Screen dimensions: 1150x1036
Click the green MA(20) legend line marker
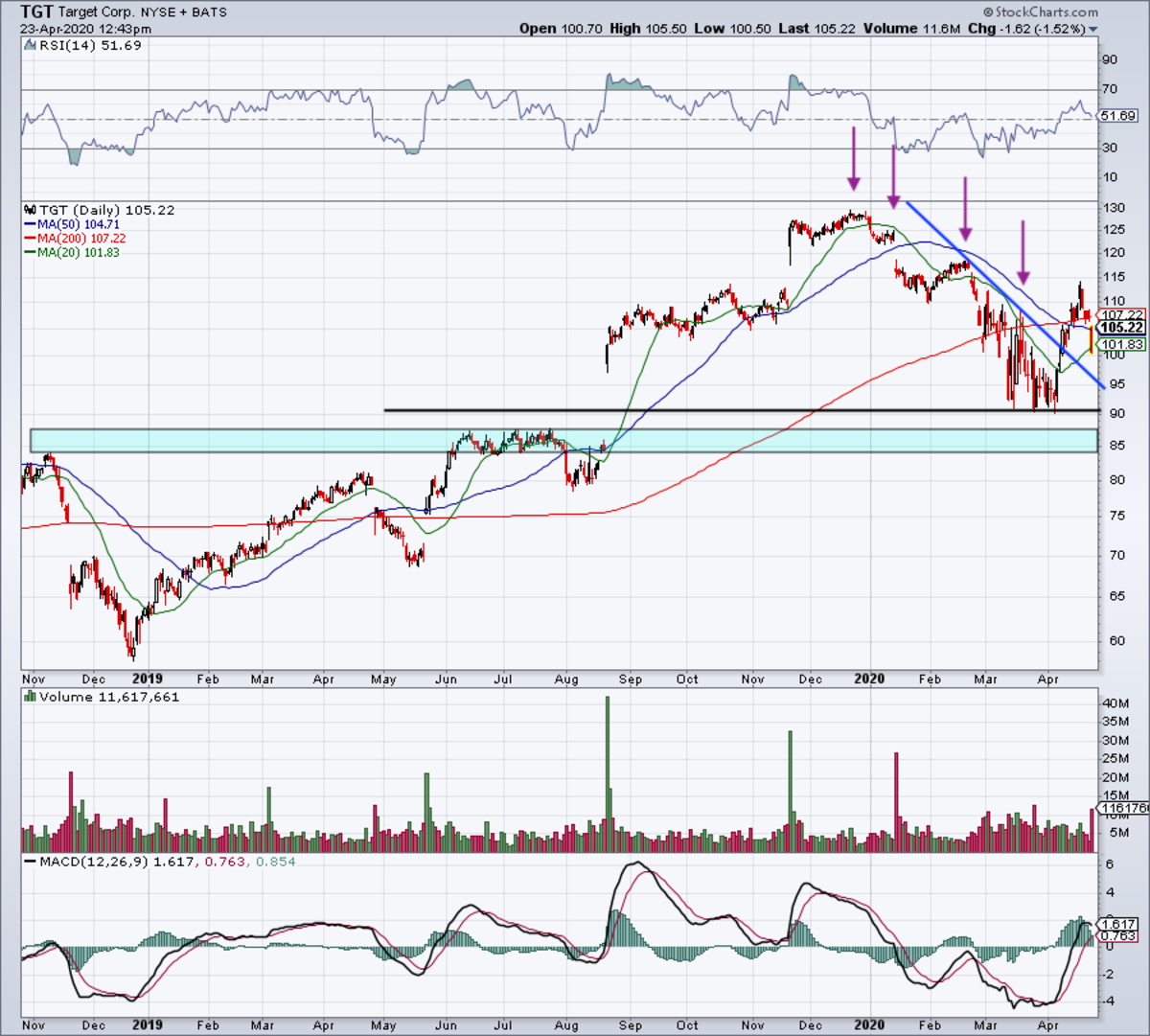point(30,253)
